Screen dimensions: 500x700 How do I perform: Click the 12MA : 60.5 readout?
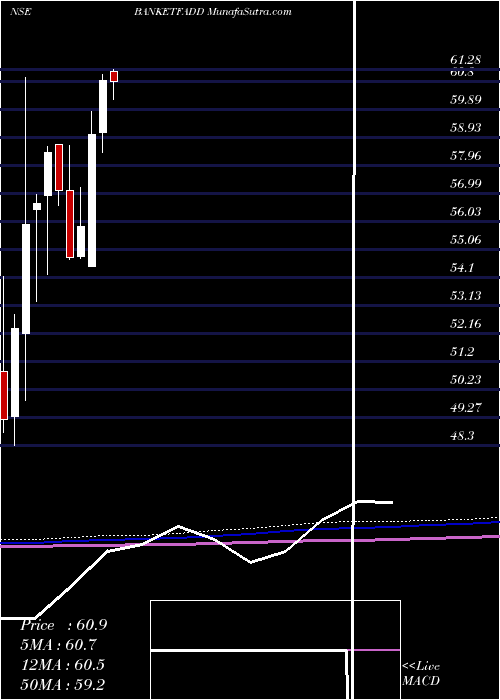click(62, 665)
